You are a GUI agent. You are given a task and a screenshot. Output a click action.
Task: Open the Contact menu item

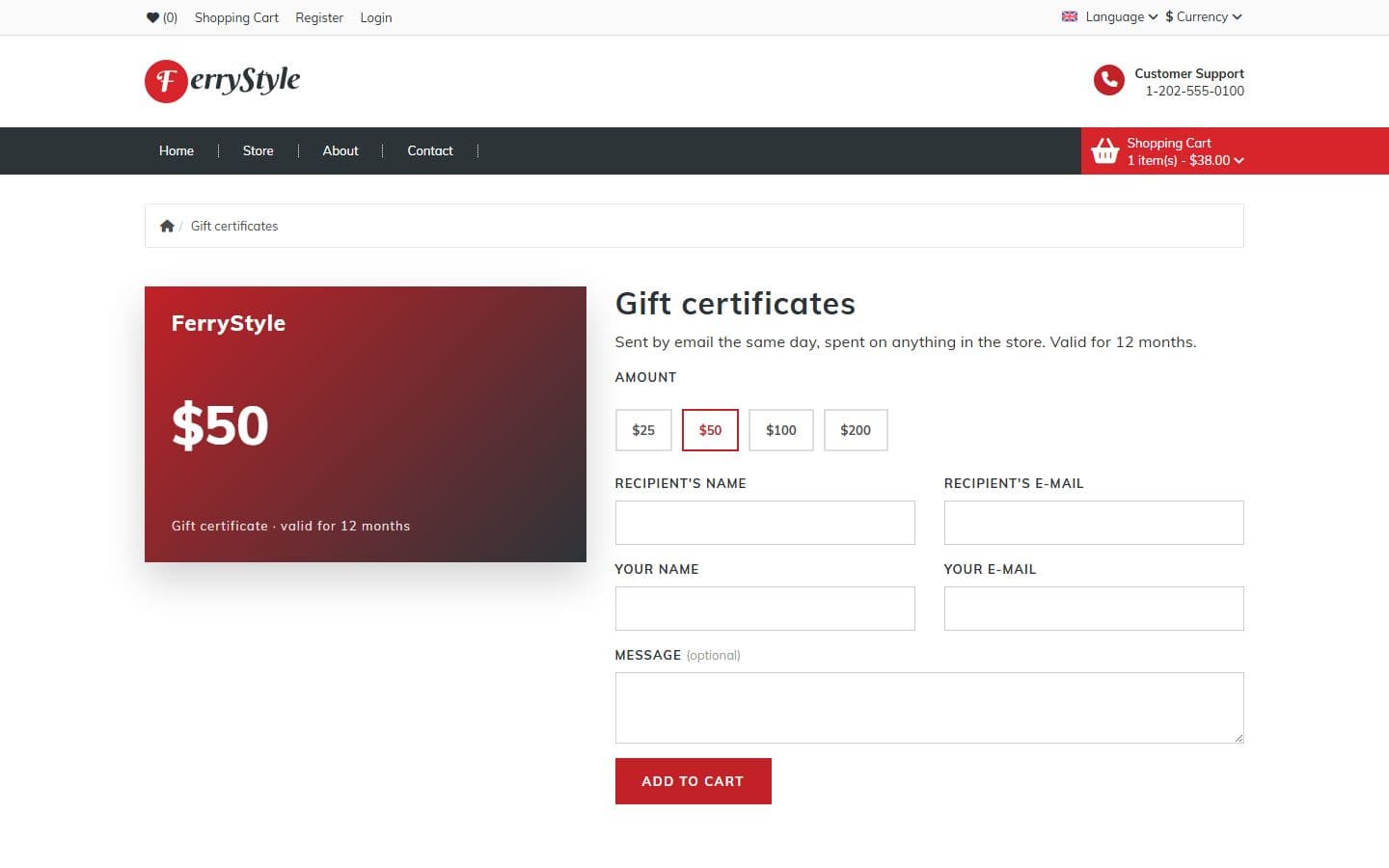tap(430, 150)
